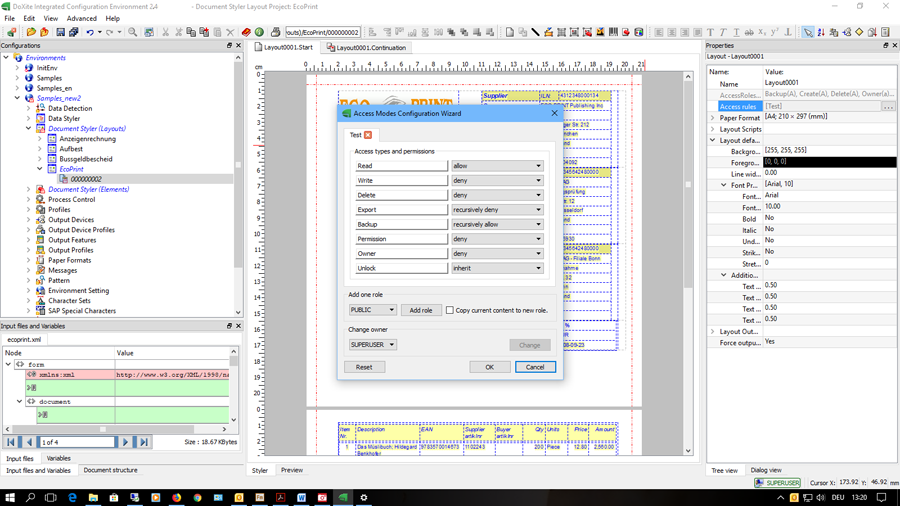Click the Print icon in toolbar

[x=276, y=32]
